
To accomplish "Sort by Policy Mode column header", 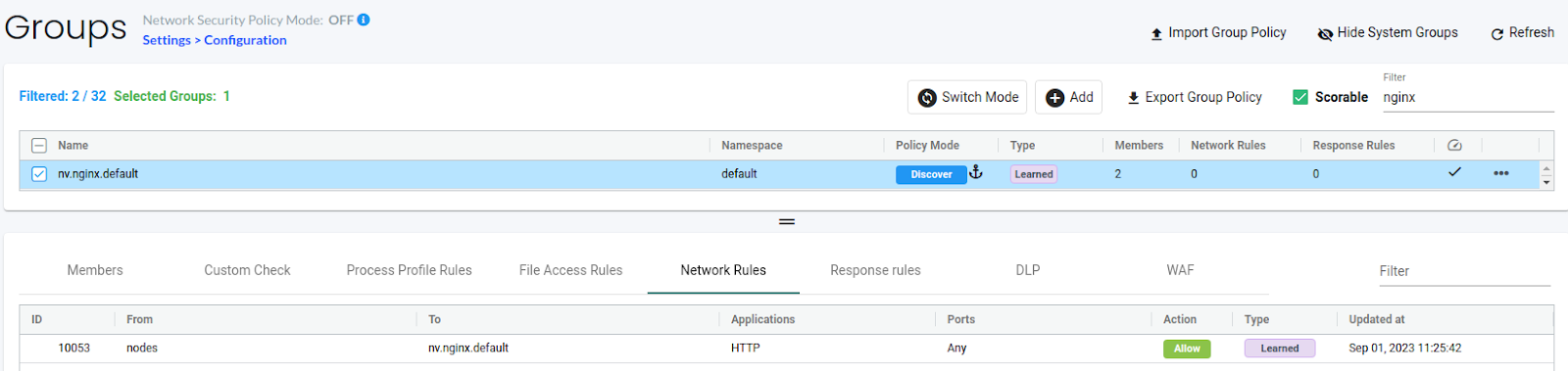I will click(x=927, y=145).
